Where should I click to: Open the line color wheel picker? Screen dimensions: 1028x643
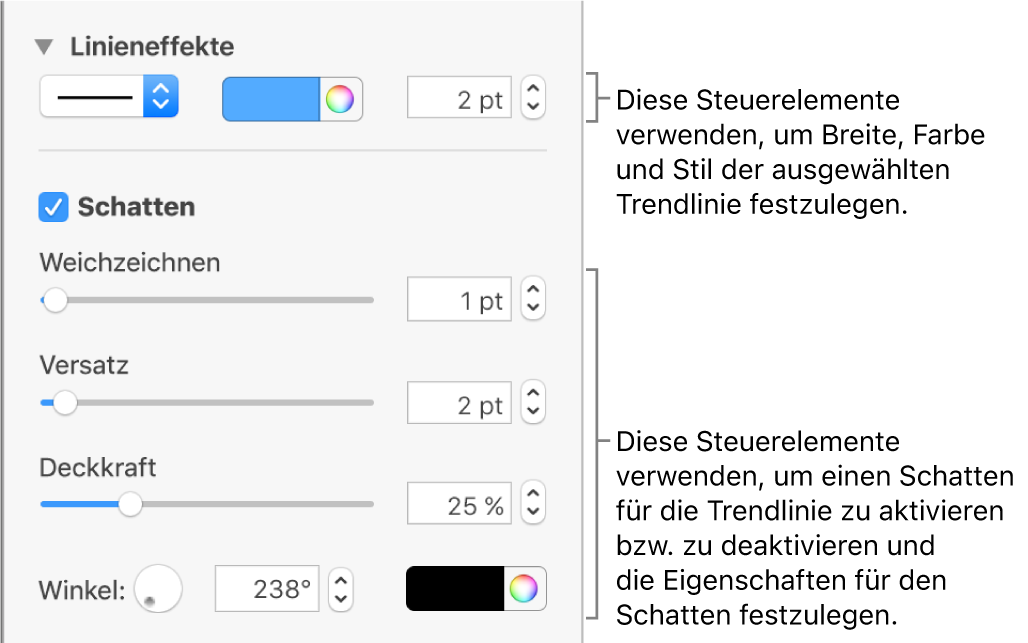(x=340, y=100)
